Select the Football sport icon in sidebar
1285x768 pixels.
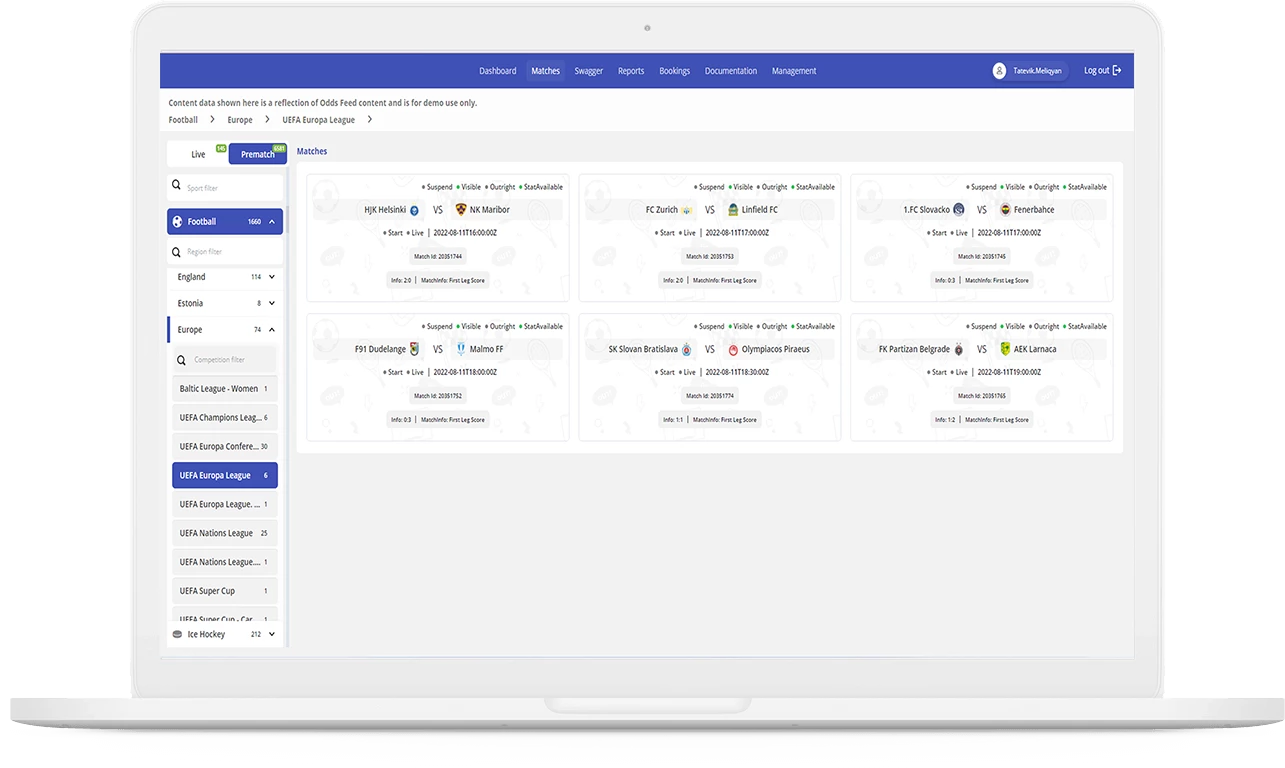coord(177,221)
